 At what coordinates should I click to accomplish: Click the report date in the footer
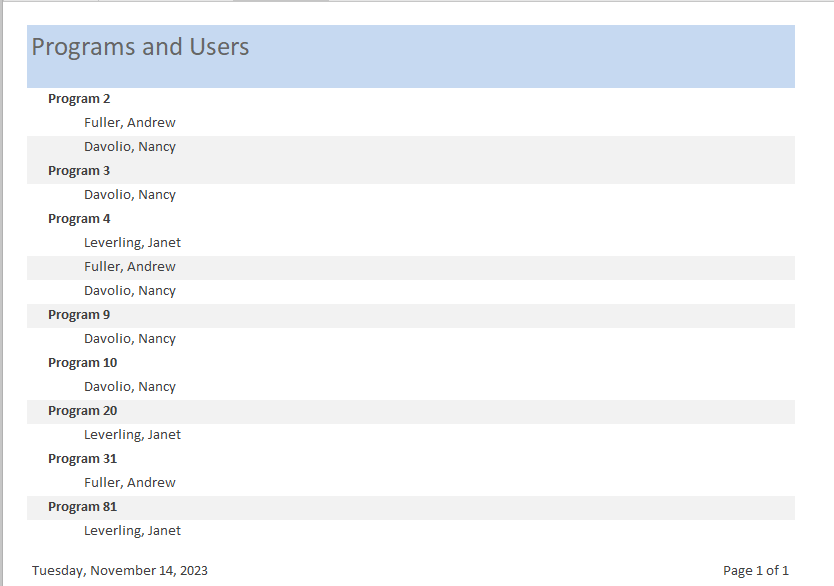point(120,571)
